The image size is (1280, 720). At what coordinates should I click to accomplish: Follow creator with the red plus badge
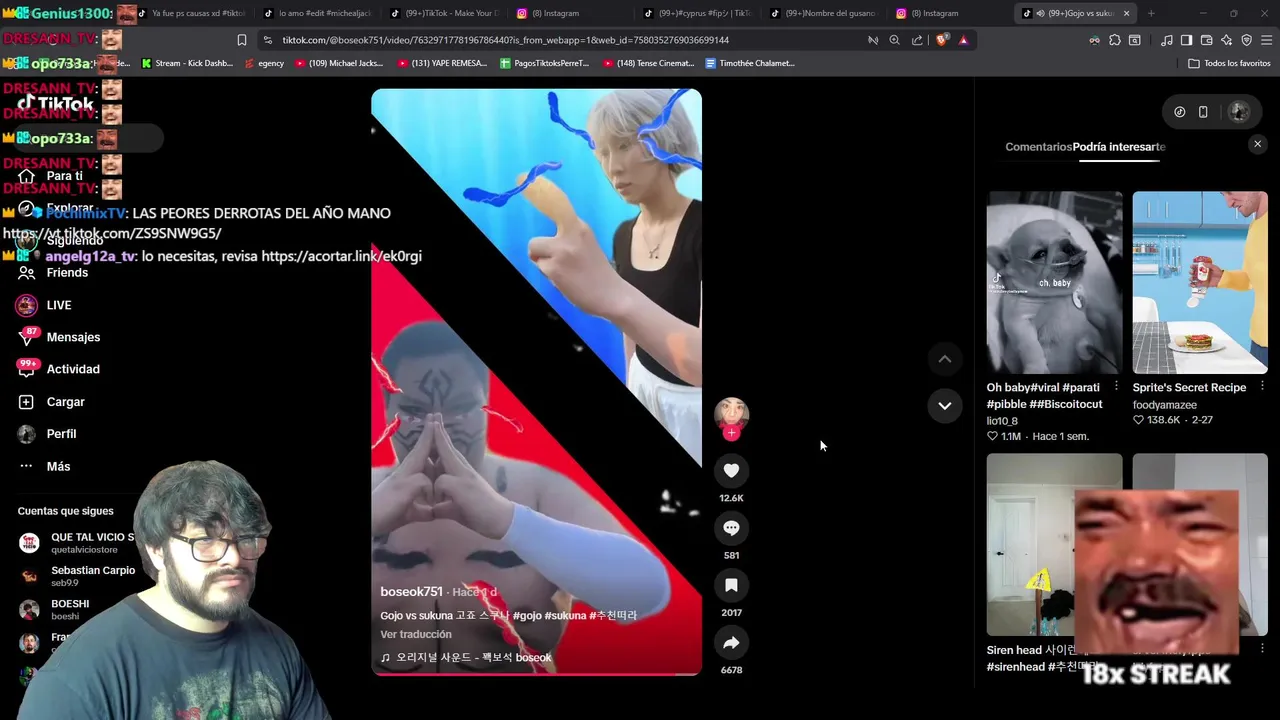(732, 433)
